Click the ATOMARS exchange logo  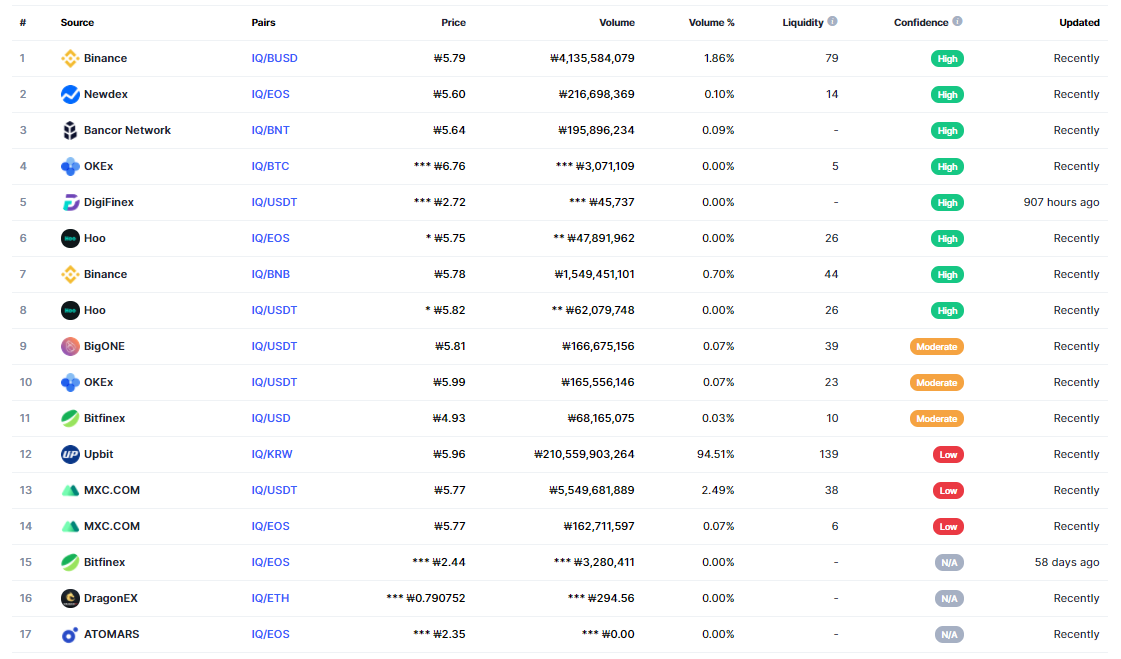[70, 634]
